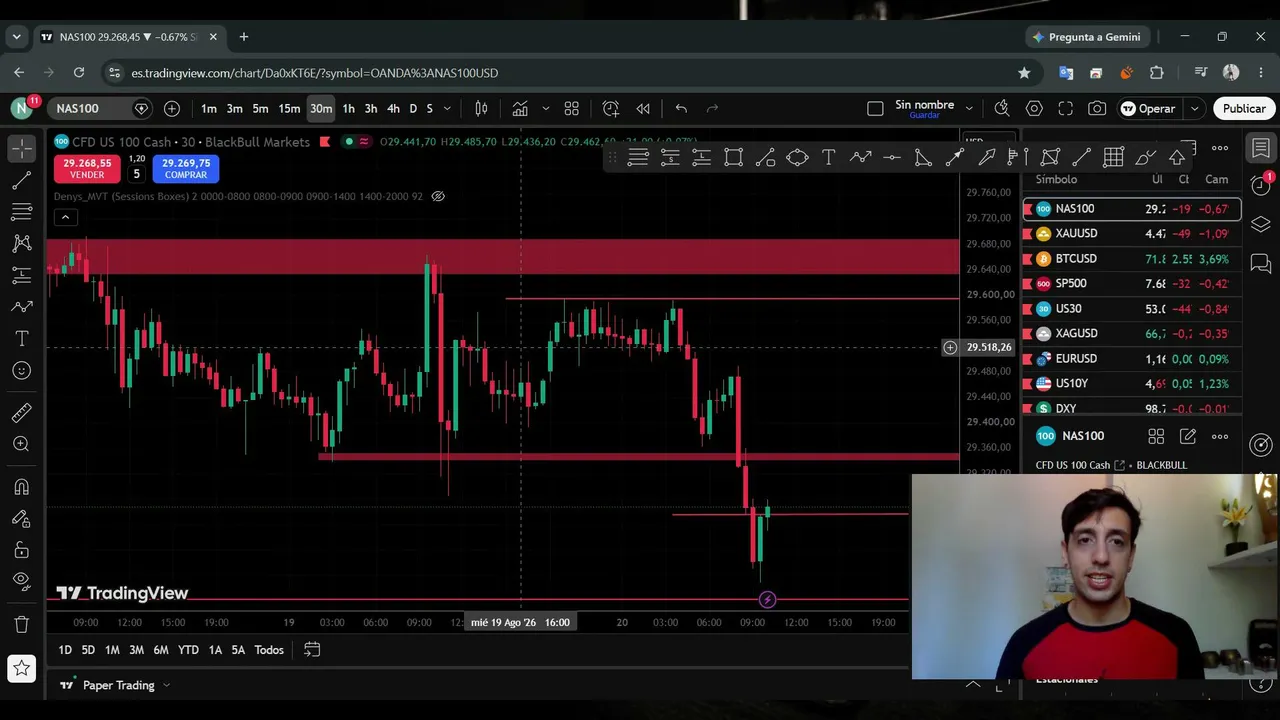Expand the Paper Trading panel dropdown
Screen dimensions: 1280x720
click(x=166, y=685)
